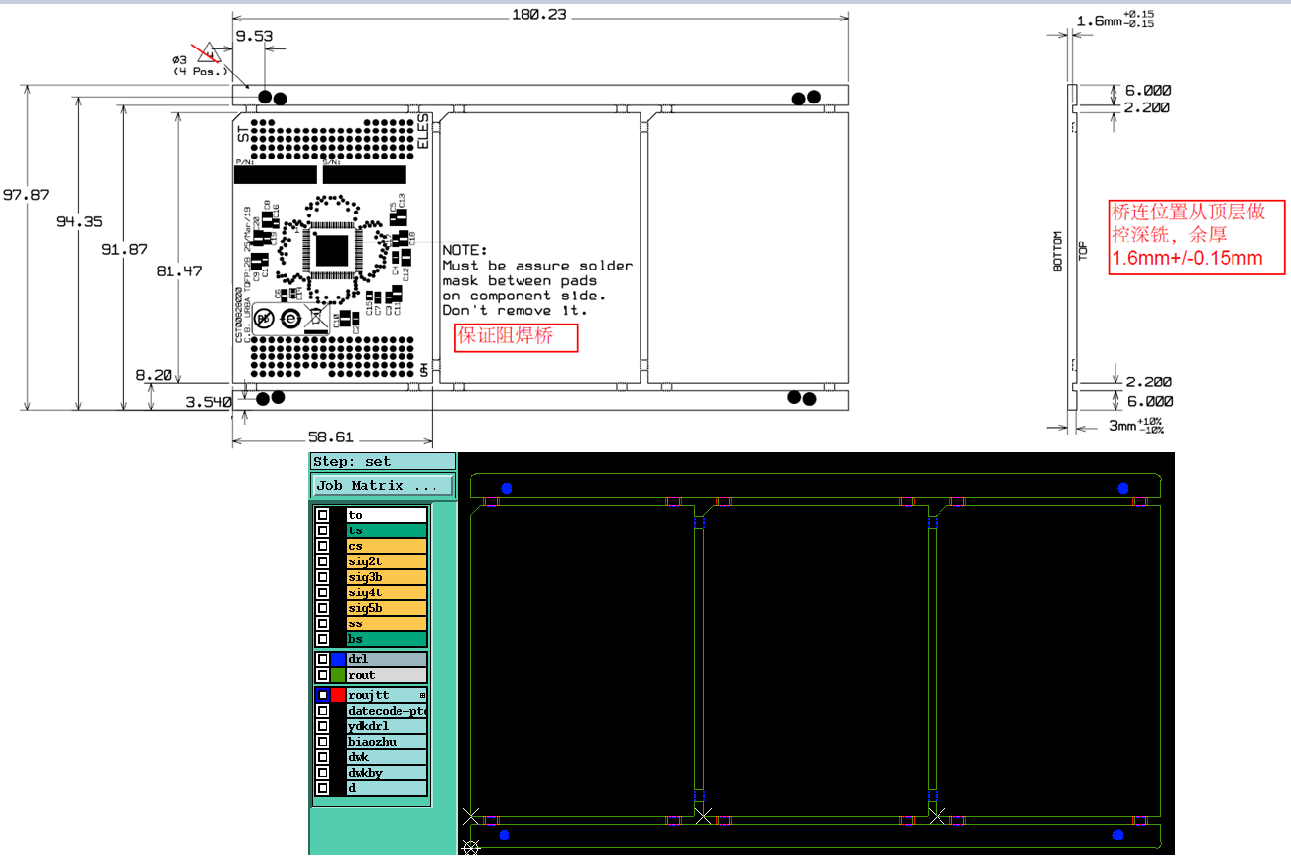The width and height of the screenshot is (1291, 858).
Task: Click the 97.87 height dimension
Action: click(x=25, y=195)
